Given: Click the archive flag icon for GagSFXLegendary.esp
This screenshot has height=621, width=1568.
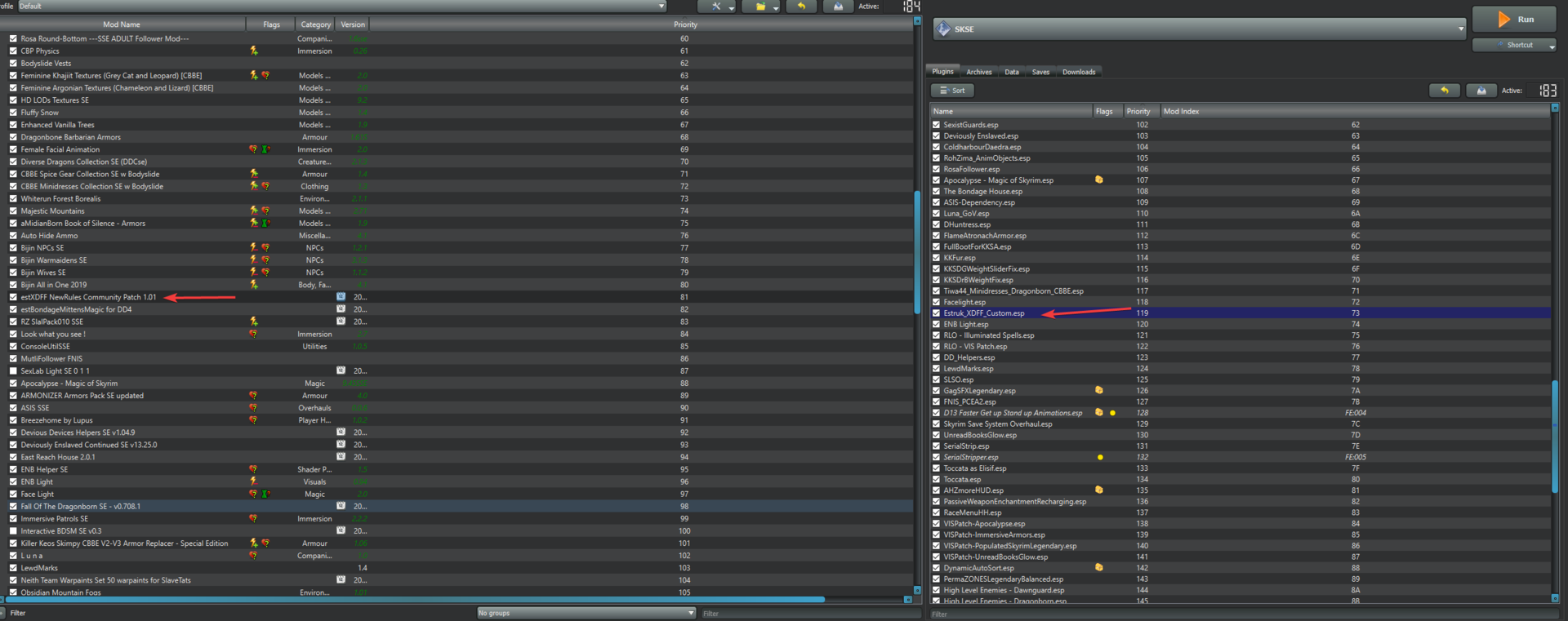Looking at the screenshot, I should coord(1099,390).
